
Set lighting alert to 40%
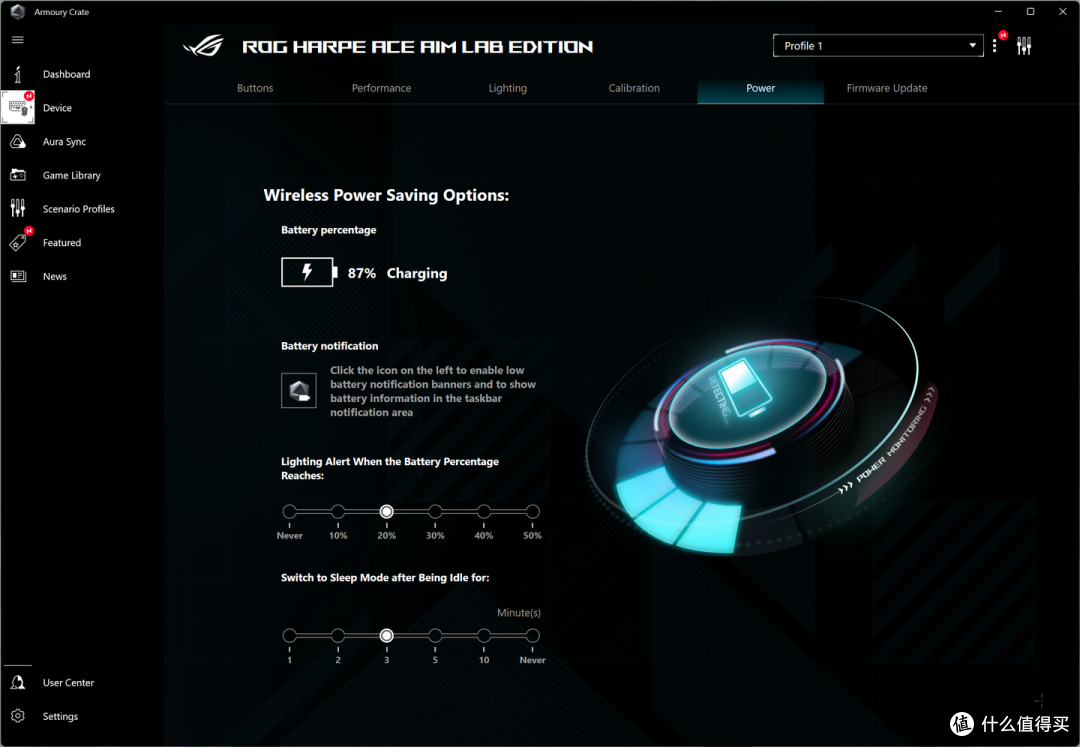(484, 512)
